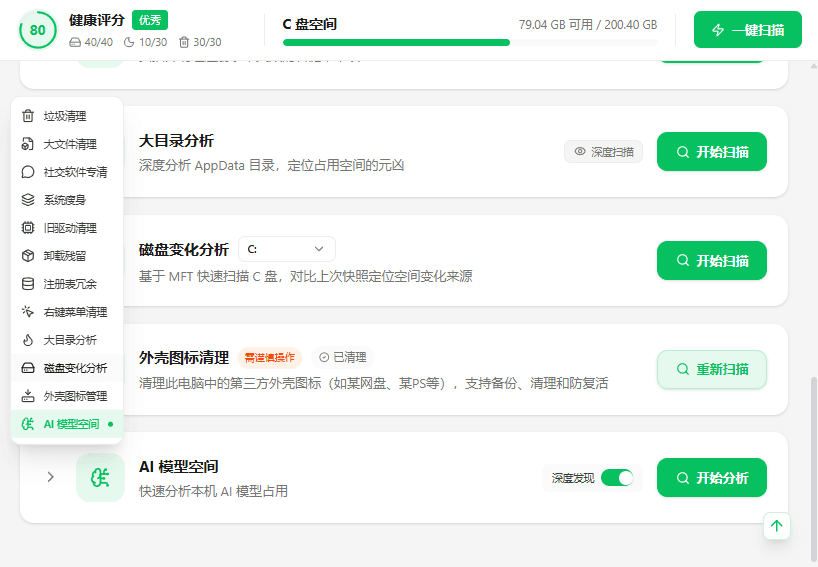Click the 优秀 rating badge

150,20
